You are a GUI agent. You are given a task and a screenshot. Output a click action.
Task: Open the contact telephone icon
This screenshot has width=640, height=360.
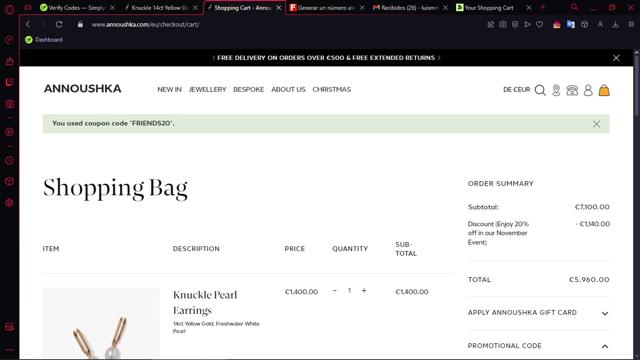pyautogui.click(x=572, y=90)
